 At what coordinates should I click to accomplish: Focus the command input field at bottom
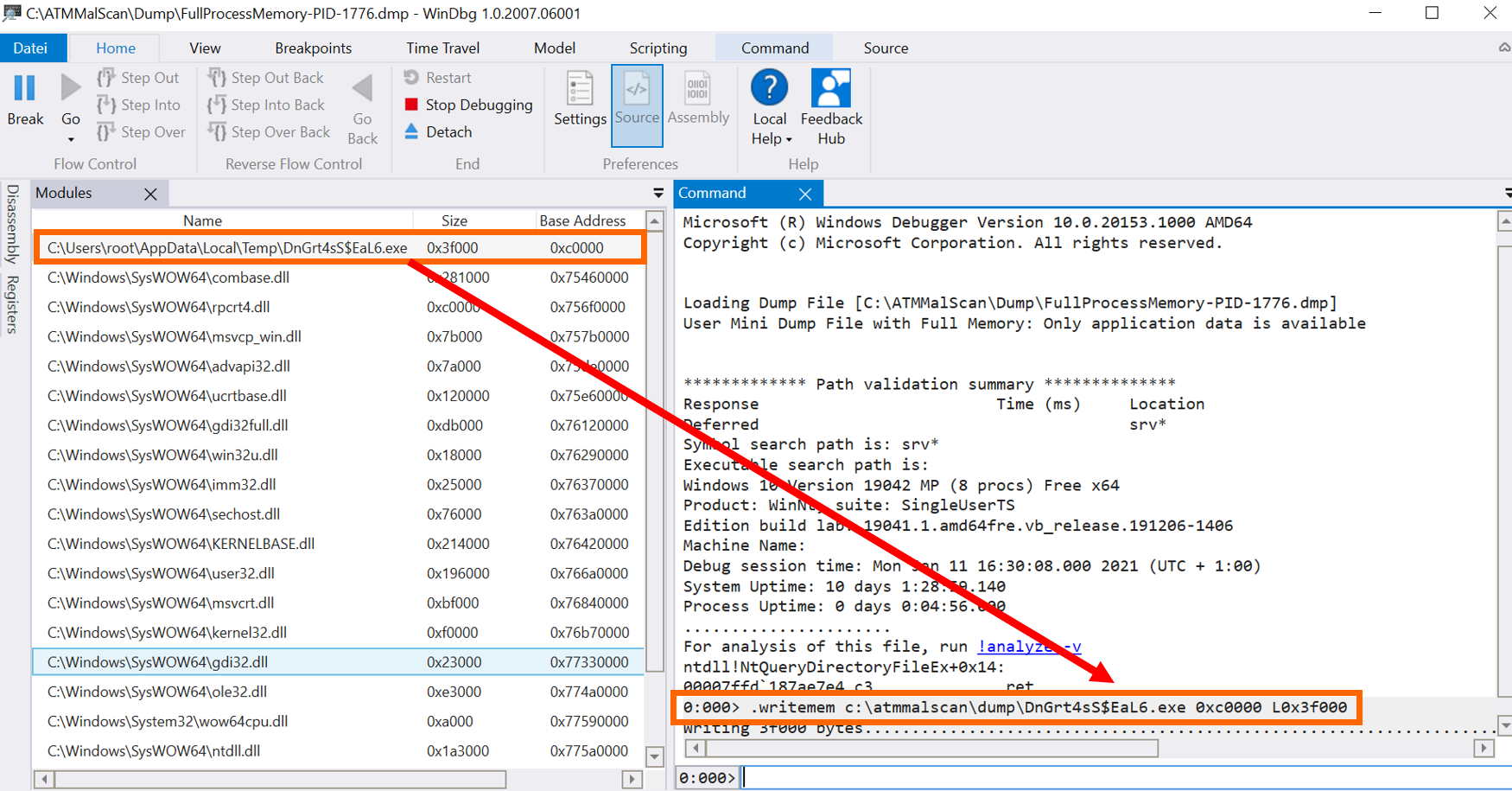click(x=1037, y=777)
